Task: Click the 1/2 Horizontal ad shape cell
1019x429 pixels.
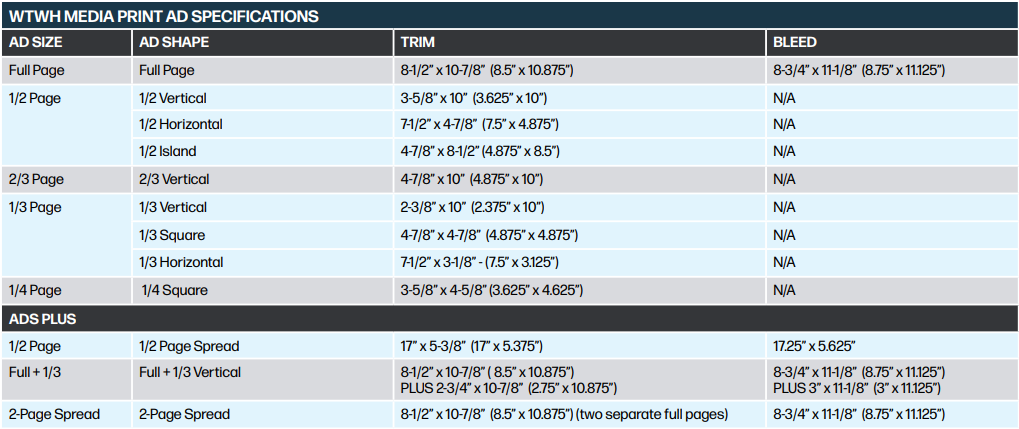Action: coord(181,125)
